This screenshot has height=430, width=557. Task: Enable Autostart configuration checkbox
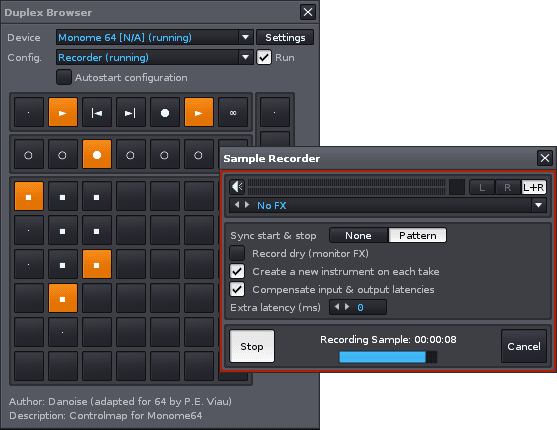pyautogui.click(x=64, y=77)
